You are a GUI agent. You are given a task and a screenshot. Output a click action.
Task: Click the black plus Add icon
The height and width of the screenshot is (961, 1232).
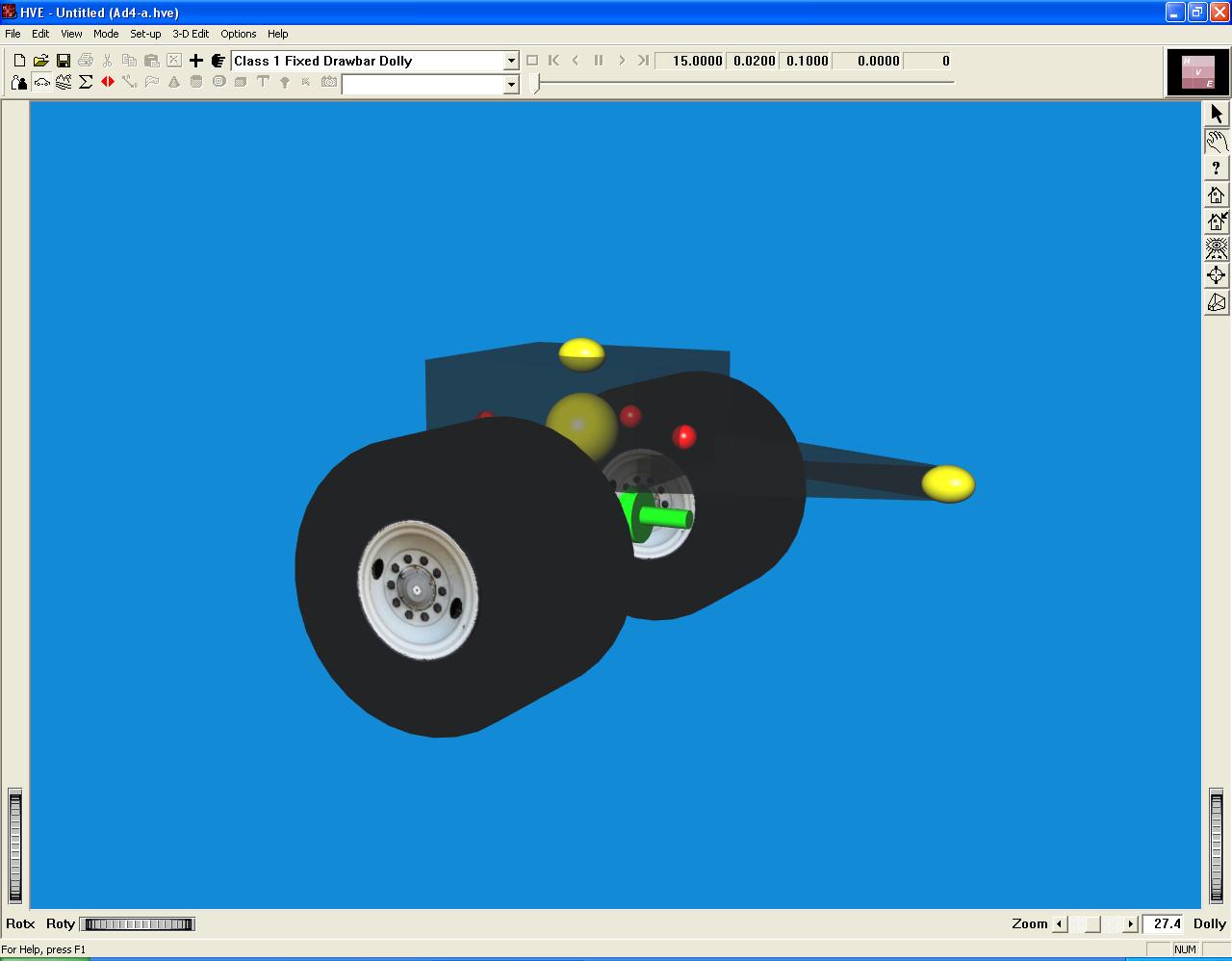coord(196,61)
